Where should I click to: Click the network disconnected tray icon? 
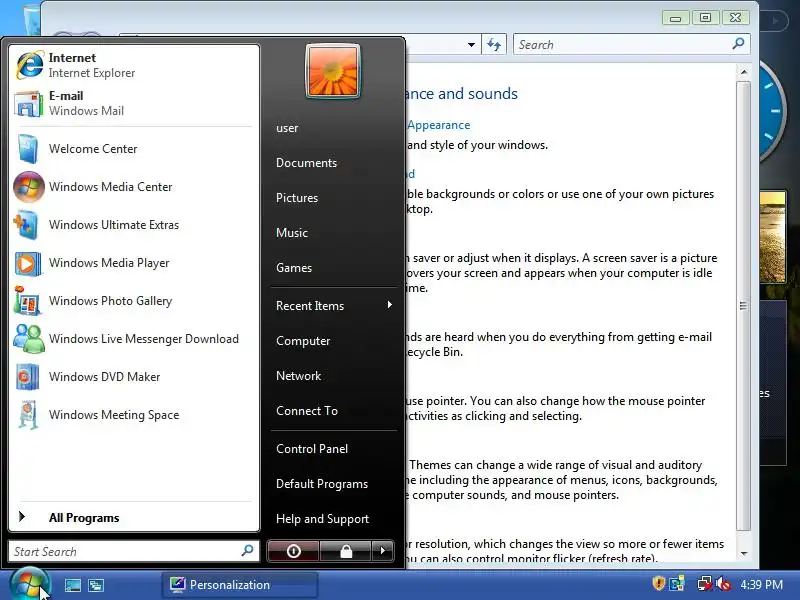[705, 584]
